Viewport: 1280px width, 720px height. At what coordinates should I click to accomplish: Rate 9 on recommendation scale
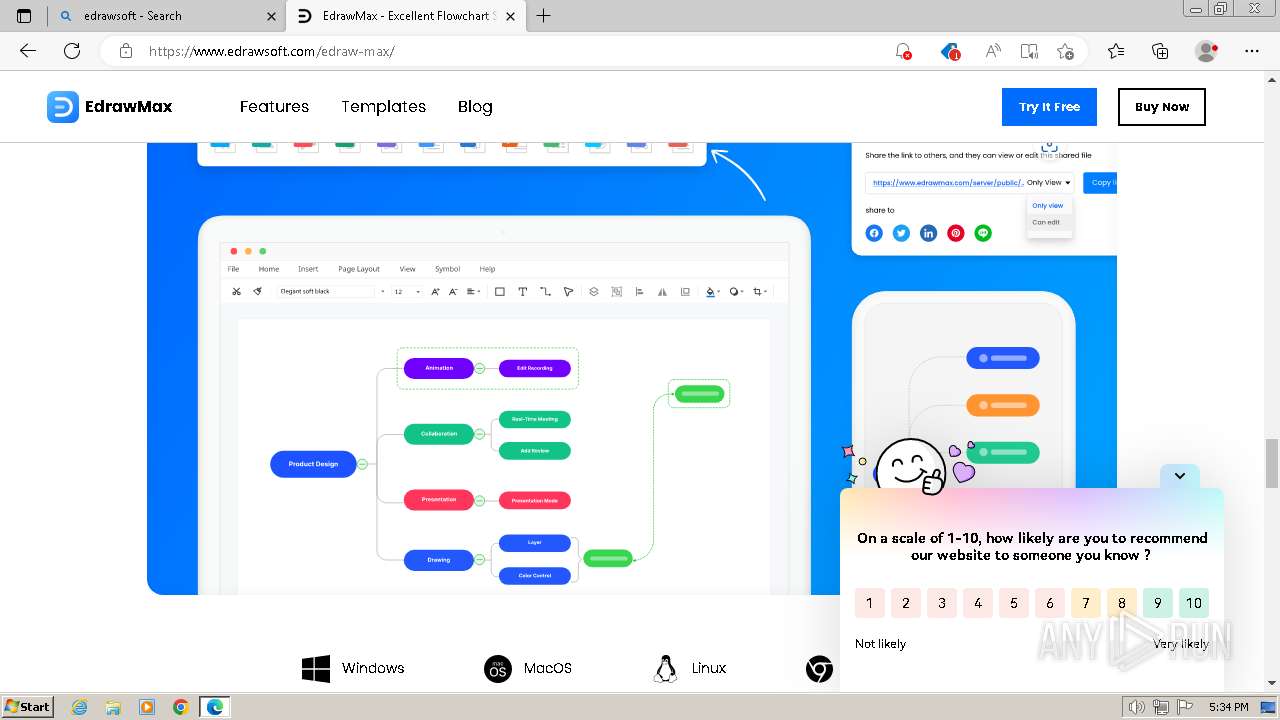tap(1158, 603)
